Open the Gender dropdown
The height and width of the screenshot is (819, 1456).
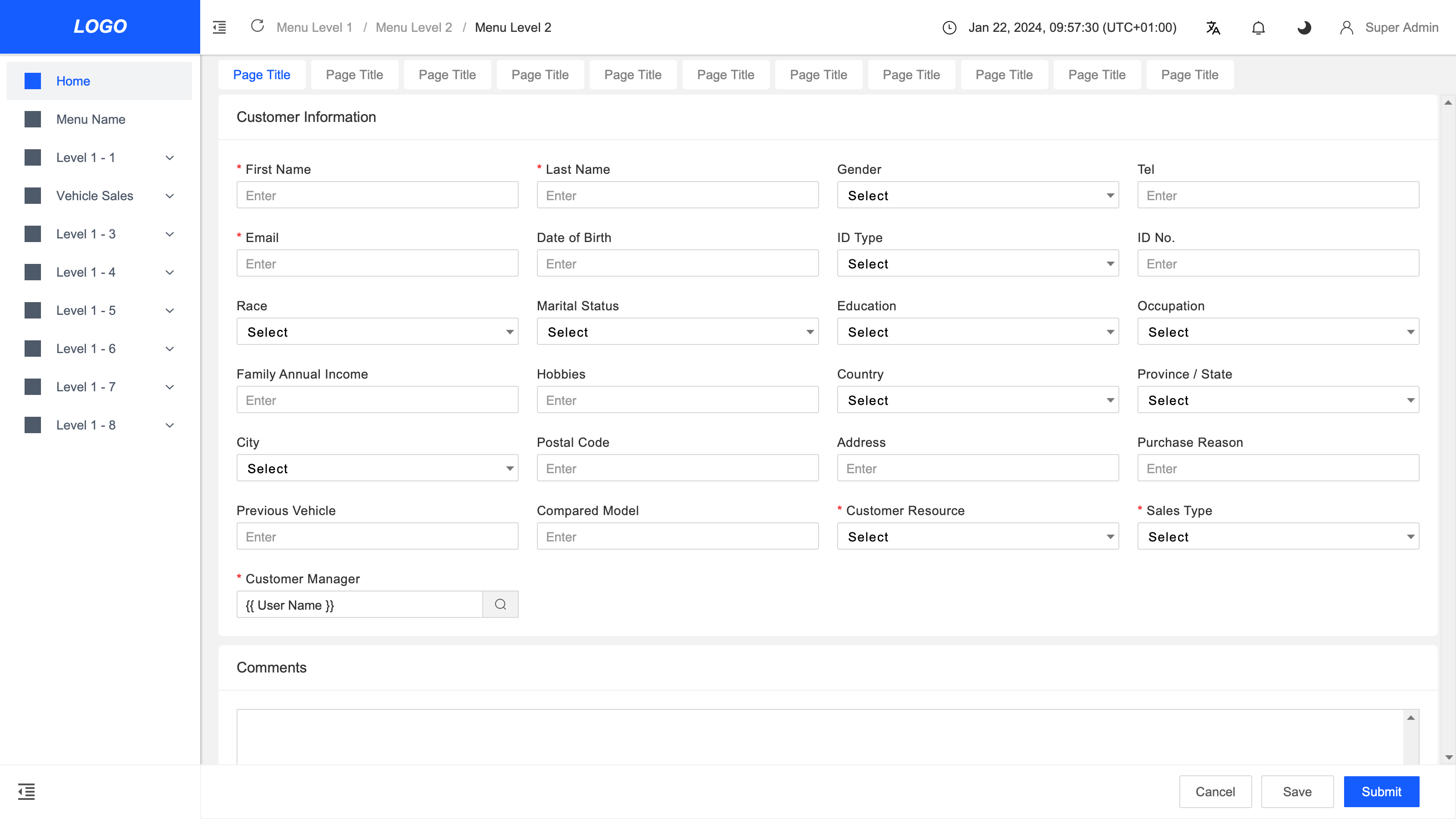coord(978,195)
